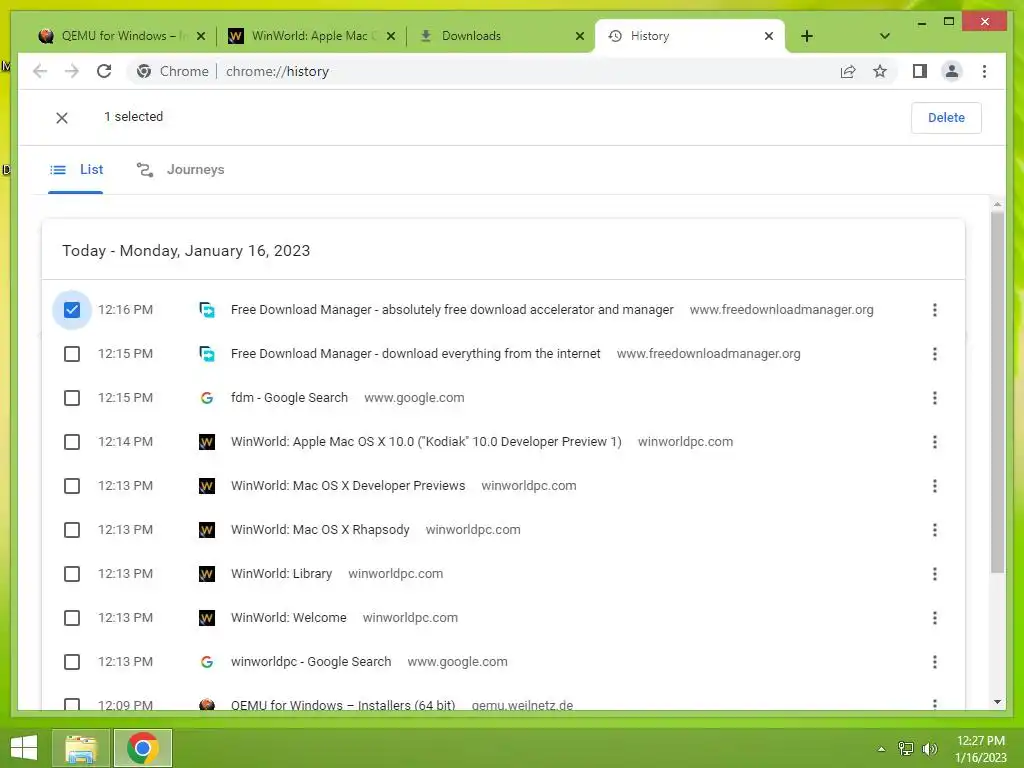Click favicon of Free Download Manager 12:15 PM entry
Image resolution: width=1024 pixels, height=768 pixels.
(x=206, y=354)
